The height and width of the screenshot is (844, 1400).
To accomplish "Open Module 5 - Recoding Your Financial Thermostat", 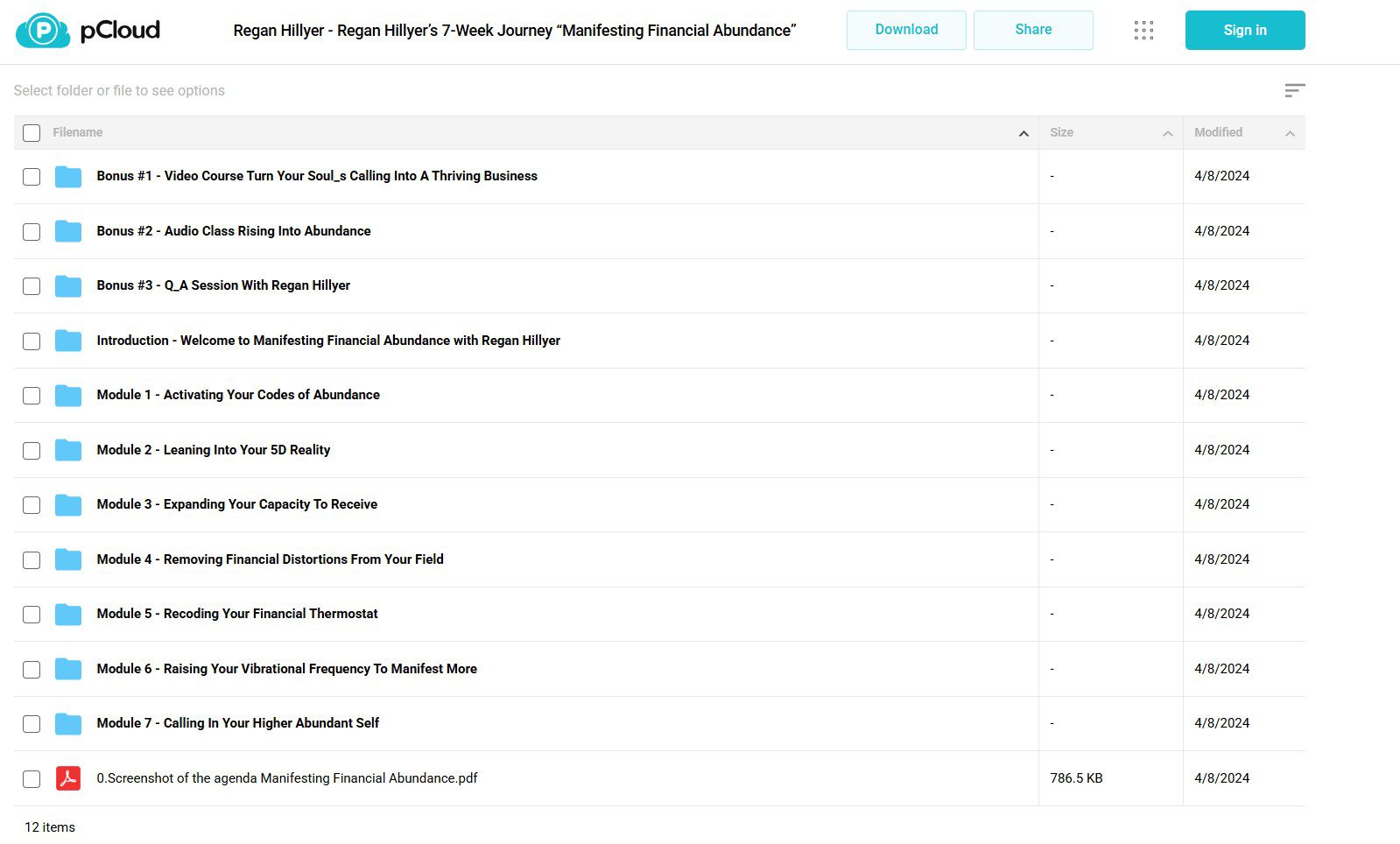I will (x=237, y=614).
